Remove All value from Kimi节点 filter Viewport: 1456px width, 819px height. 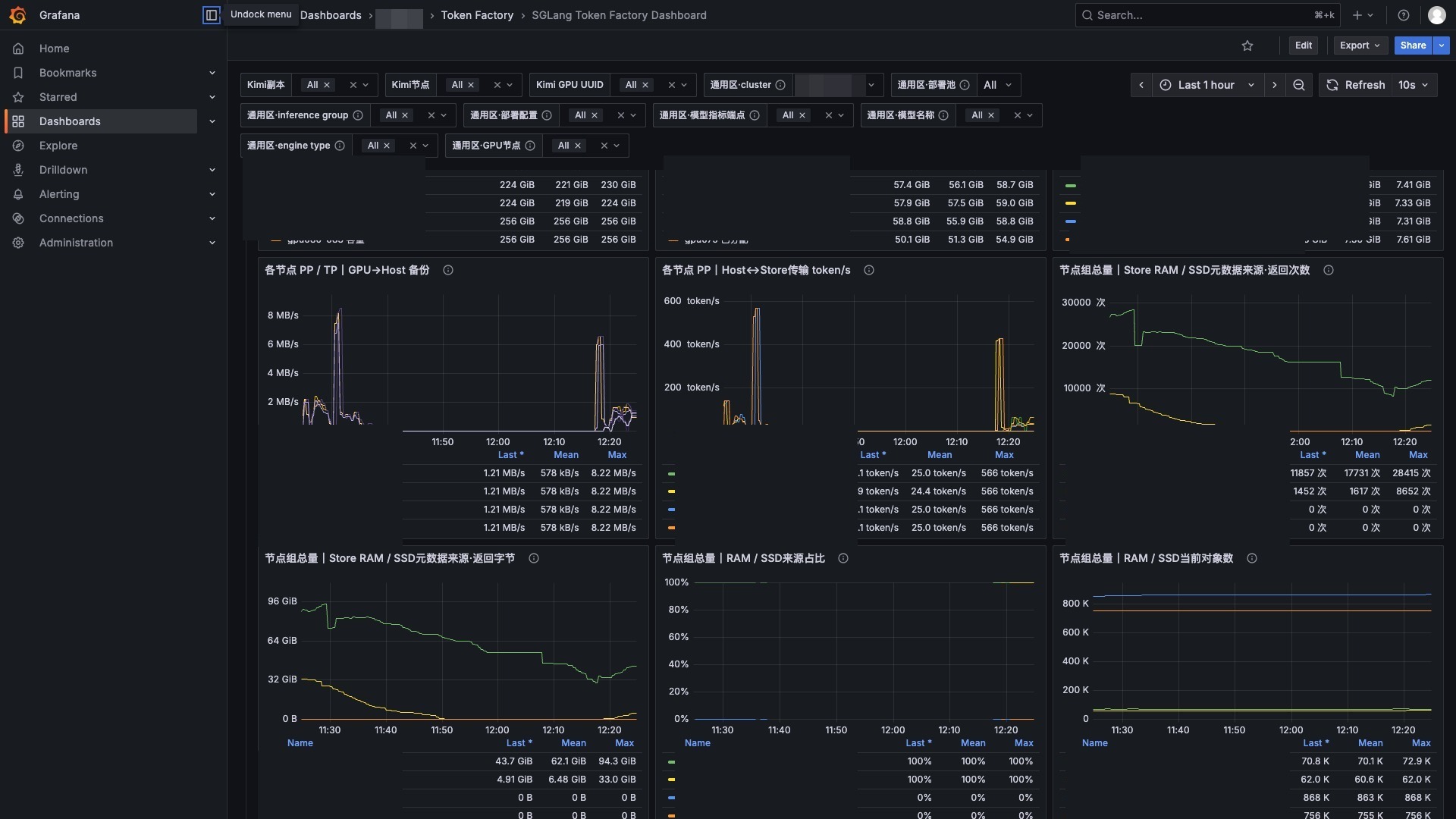471,85
